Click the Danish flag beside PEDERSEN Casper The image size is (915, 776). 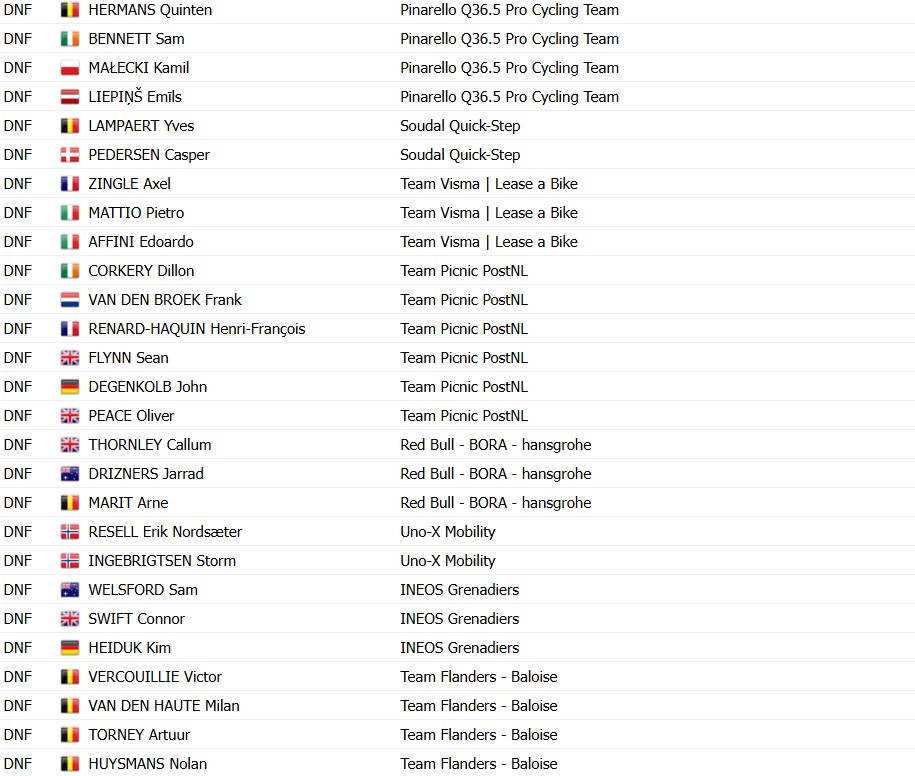click(69, 155)
